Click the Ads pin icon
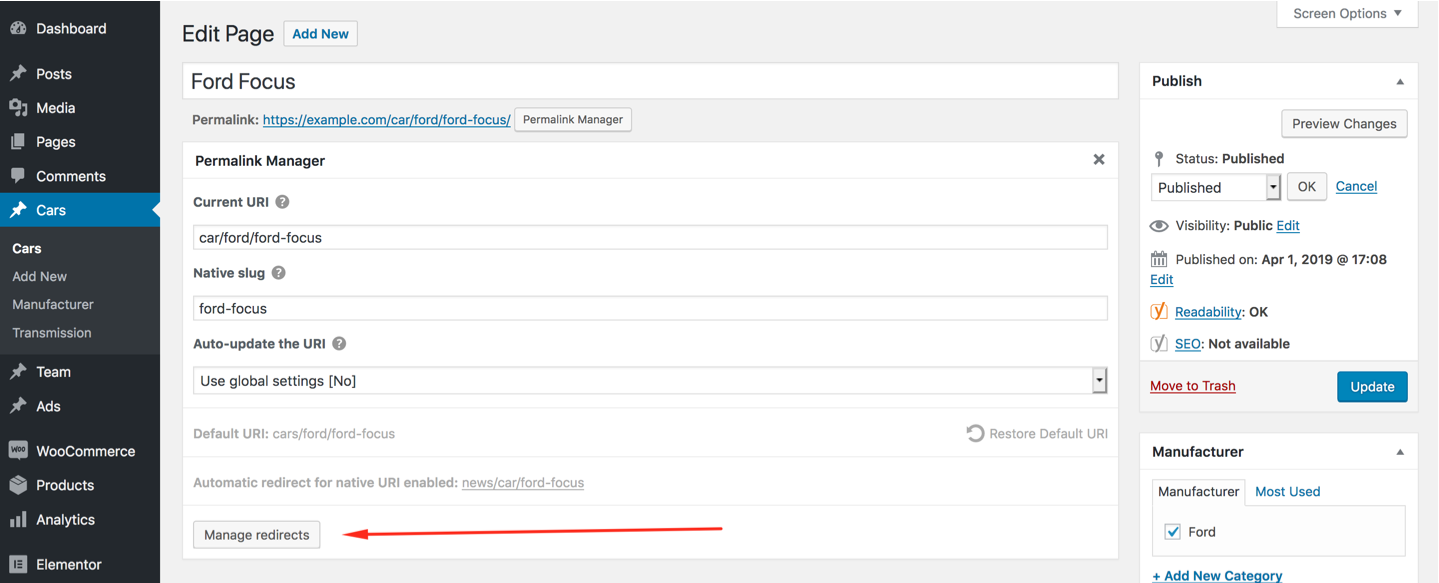Viewport: 1439px width, 583px height. [18, 406]
